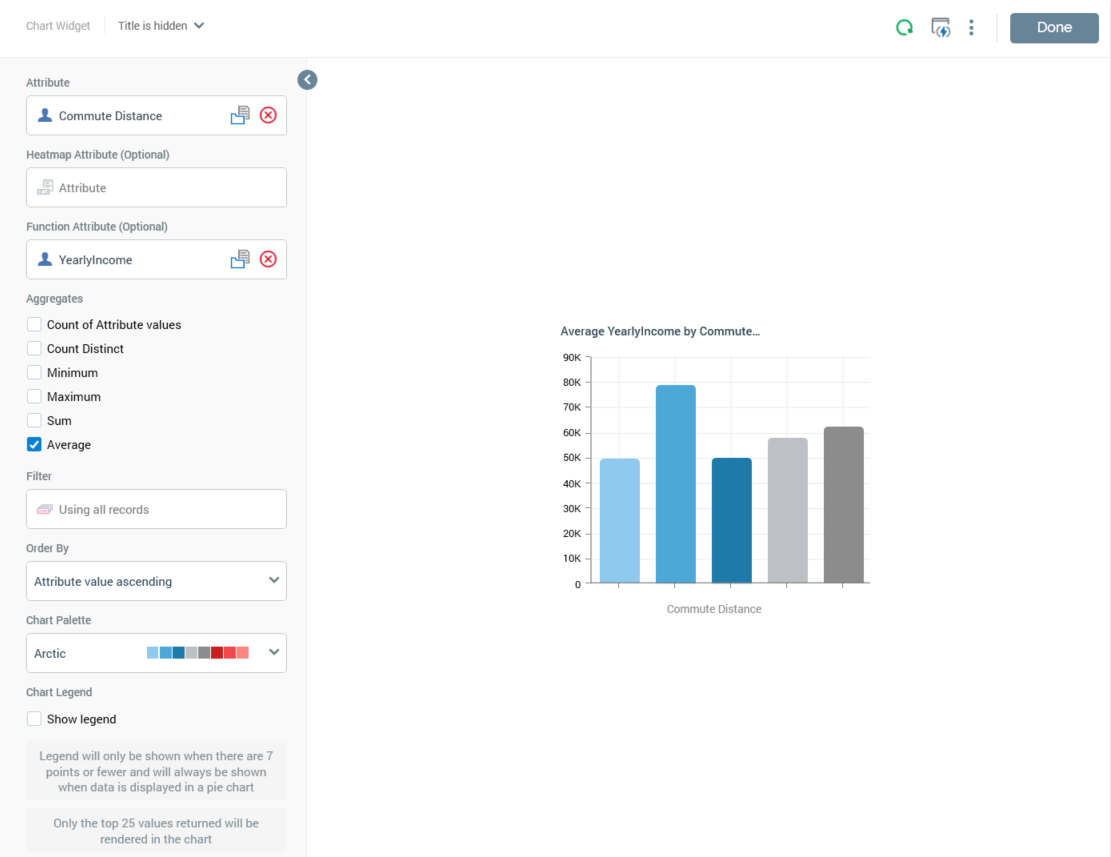The height and width of the screenshot is (857, 1111).
Task: Remove the YearlyIncome function attribute
Action: [268, 260]
